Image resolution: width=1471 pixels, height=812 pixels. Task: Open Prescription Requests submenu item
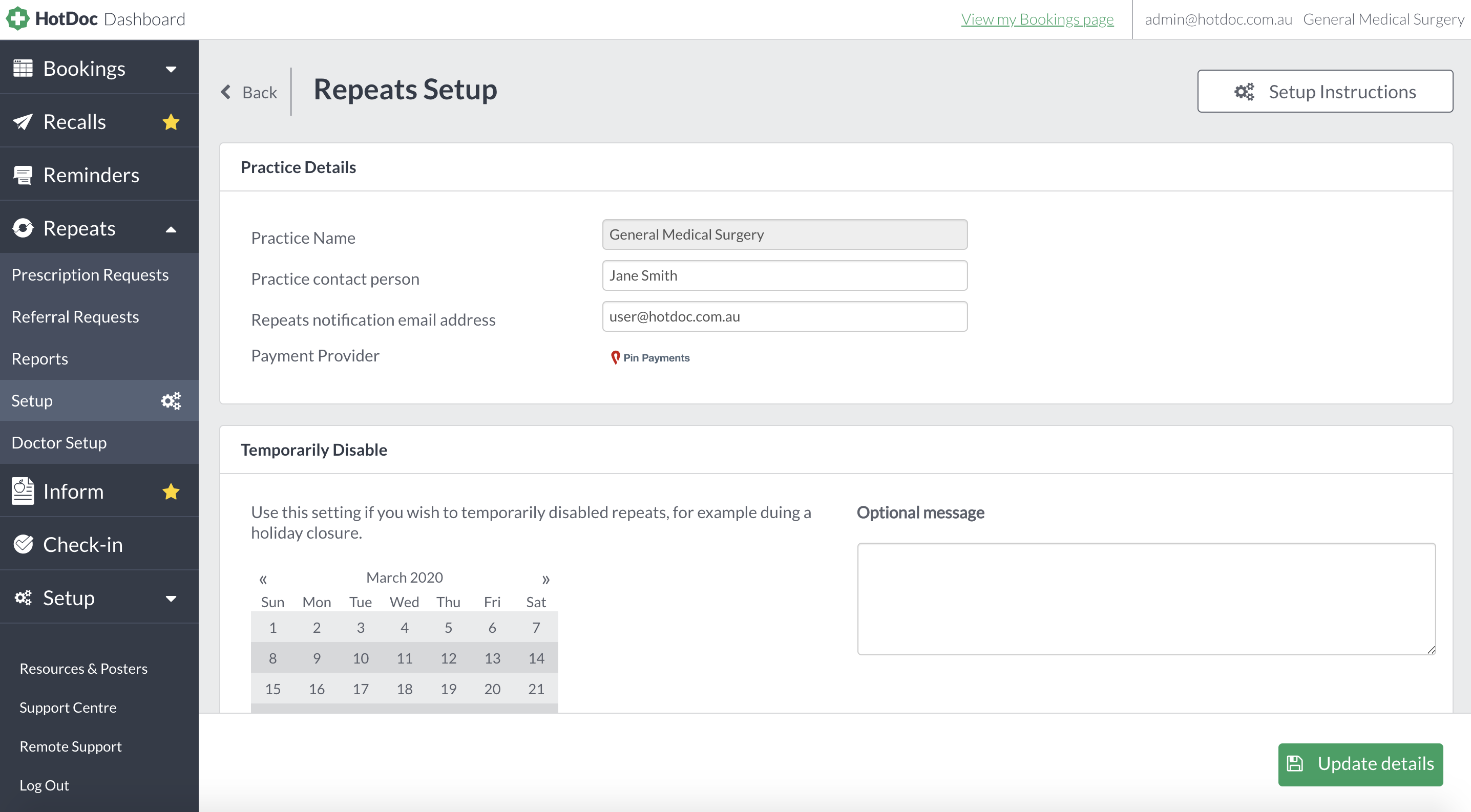click(x=99, y=274)
